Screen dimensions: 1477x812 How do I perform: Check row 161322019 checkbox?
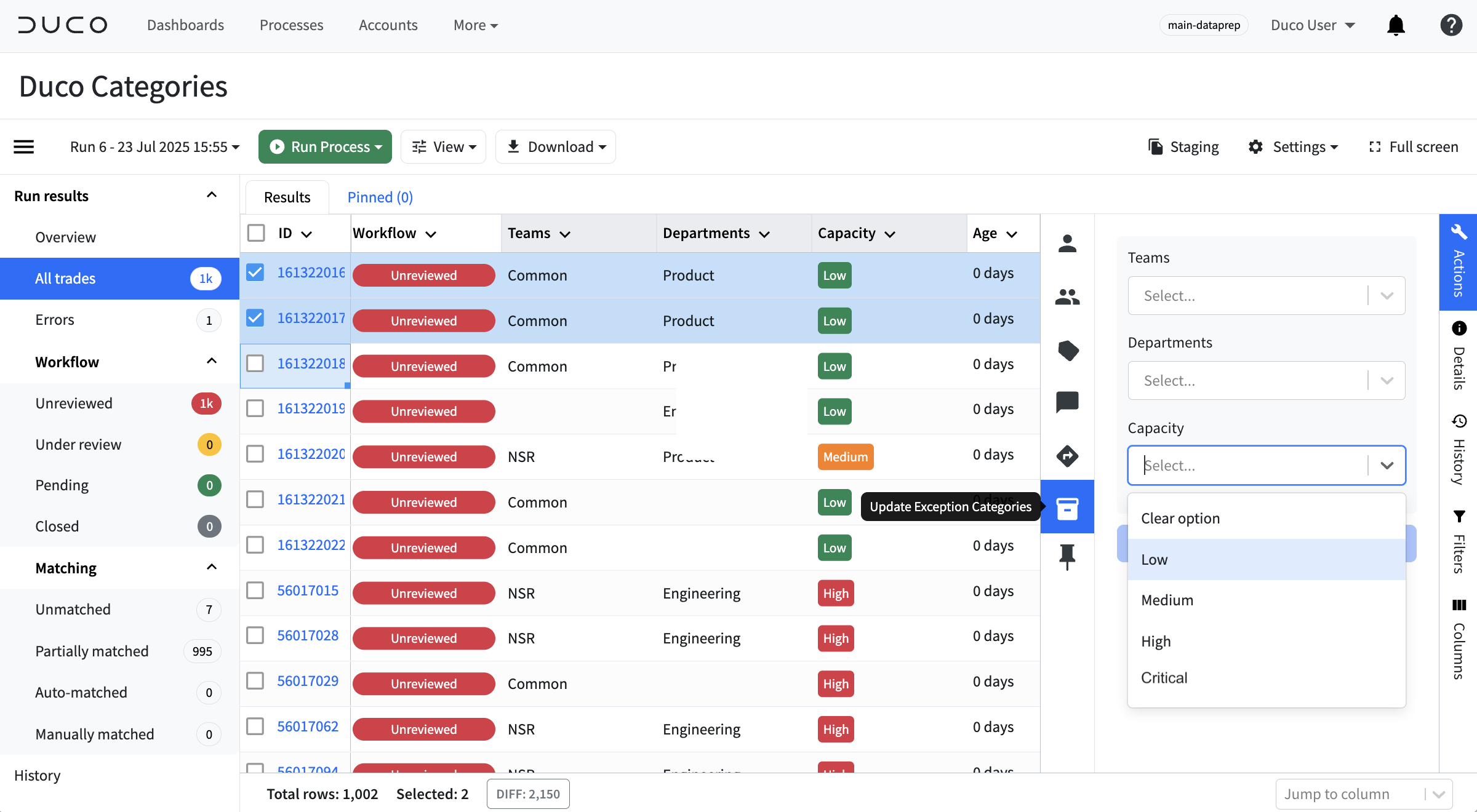255,408
